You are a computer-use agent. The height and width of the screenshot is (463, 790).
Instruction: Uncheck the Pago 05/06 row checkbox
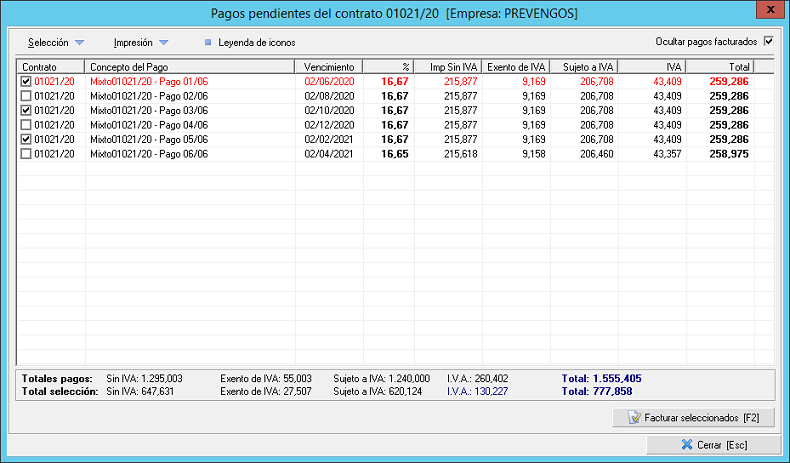pos(26,140)
